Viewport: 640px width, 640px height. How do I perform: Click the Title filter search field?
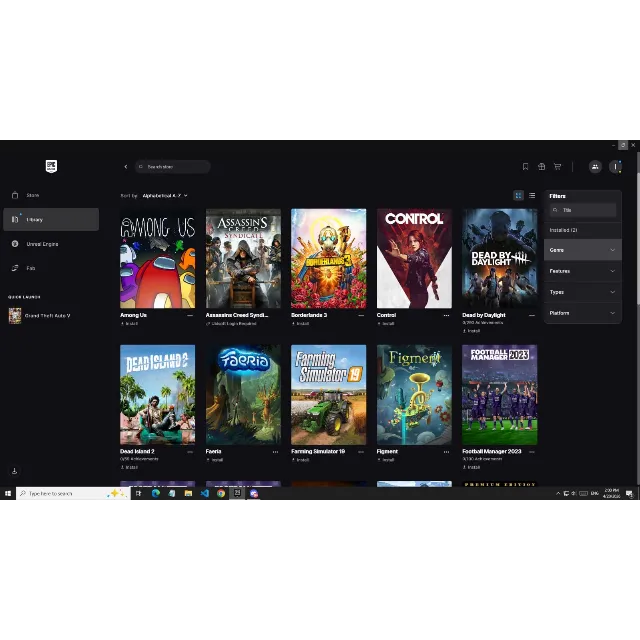pos(583,210)
